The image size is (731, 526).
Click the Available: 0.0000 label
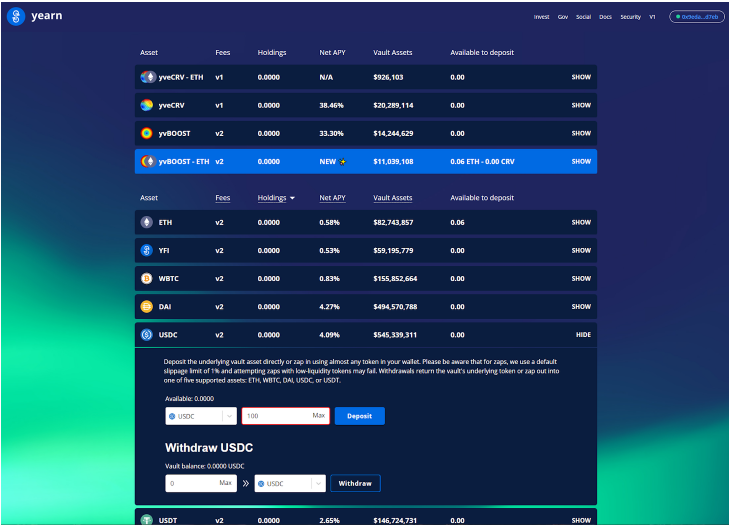pos(189,399)
